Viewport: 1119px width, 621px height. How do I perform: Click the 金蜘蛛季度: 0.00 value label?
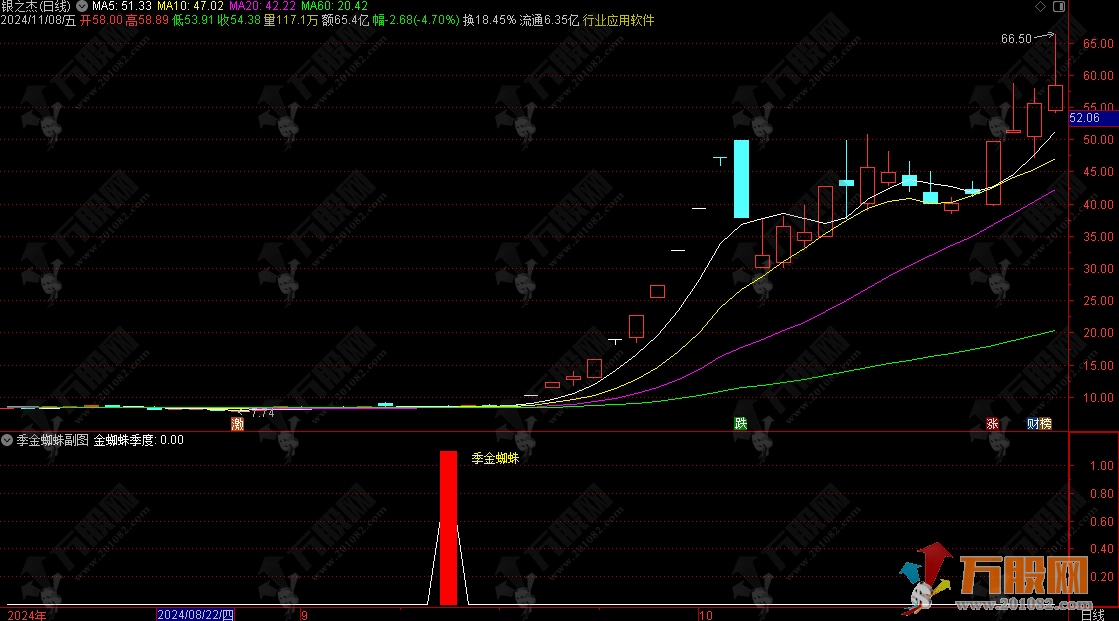click(x=138, y=440)
